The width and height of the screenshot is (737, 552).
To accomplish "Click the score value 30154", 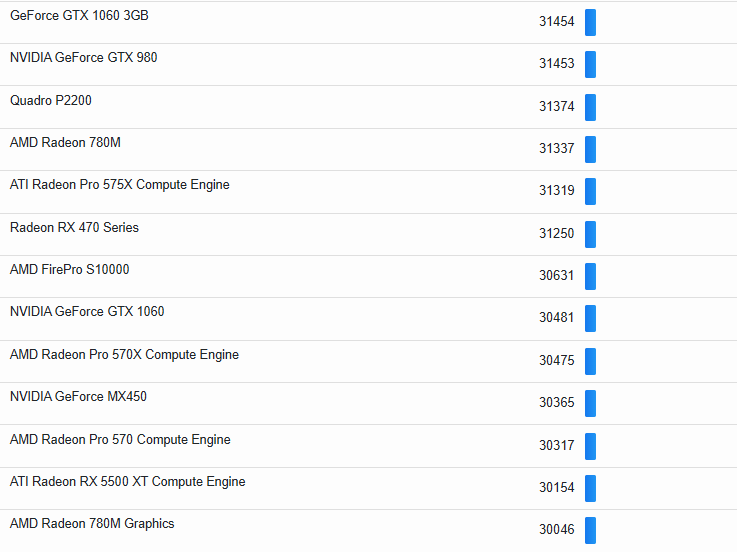I will click(556, 488).
